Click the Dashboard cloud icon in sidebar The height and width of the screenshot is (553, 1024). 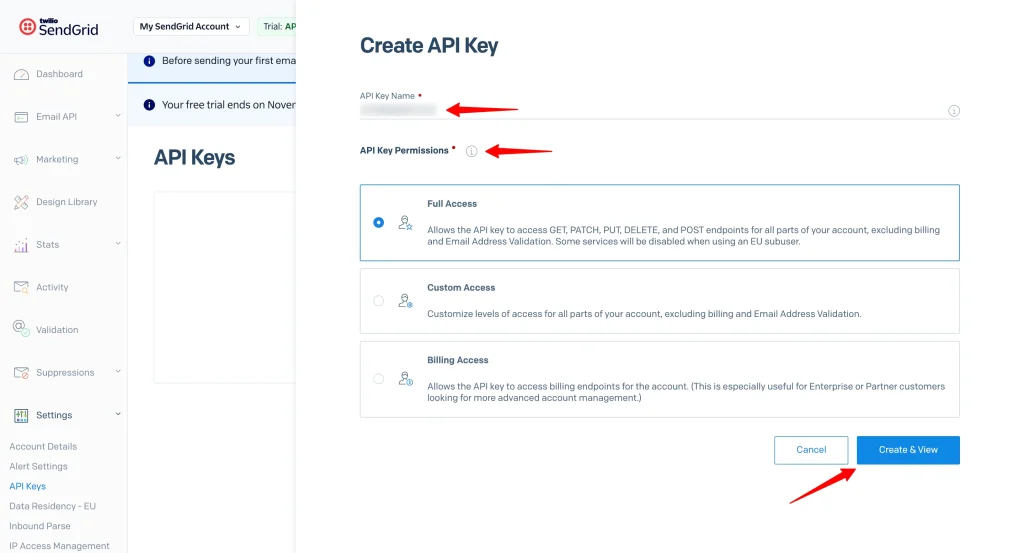click(x=21, y=74)
